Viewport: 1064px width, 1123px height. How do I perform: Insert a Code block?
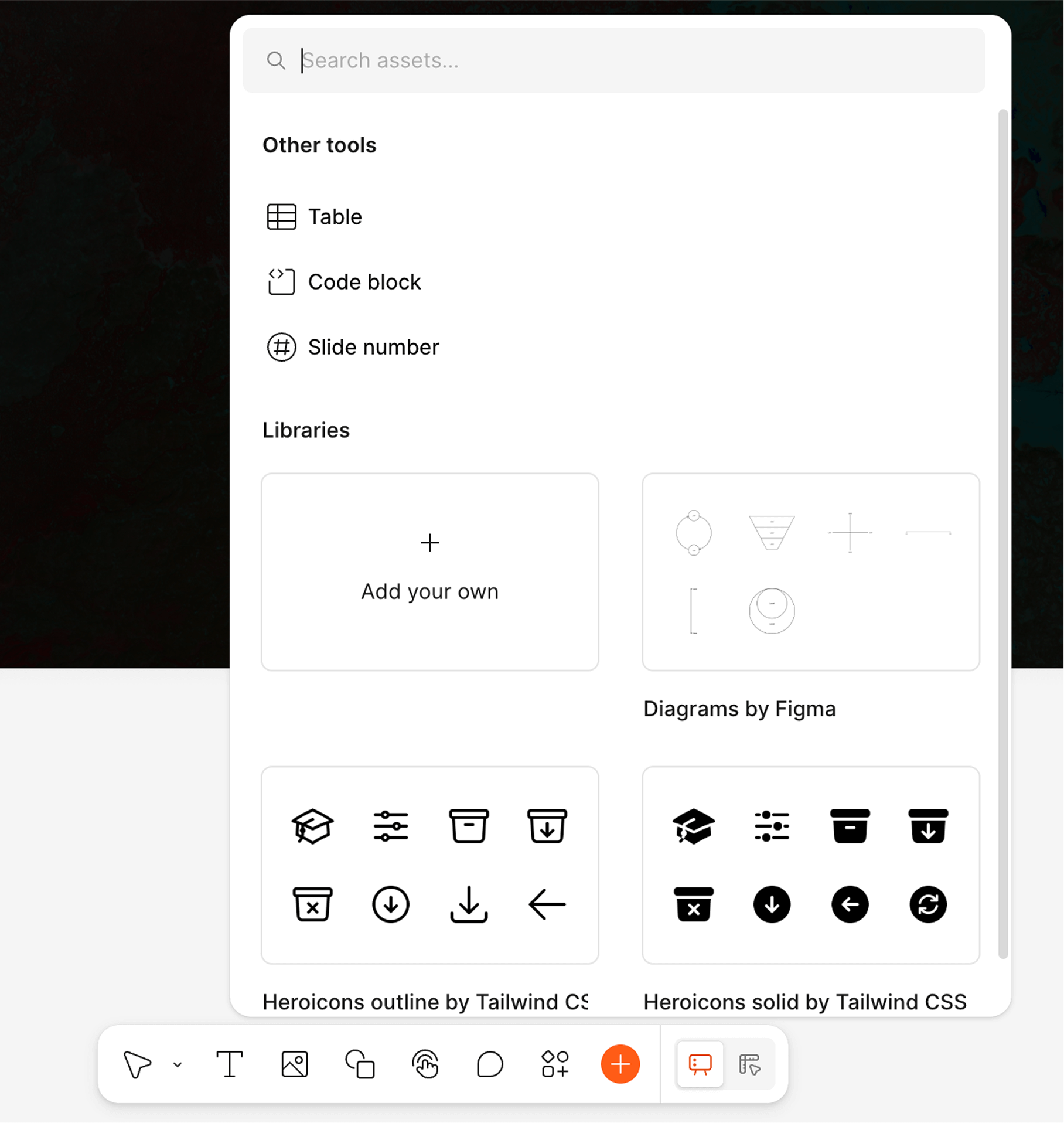click(364, 281)
